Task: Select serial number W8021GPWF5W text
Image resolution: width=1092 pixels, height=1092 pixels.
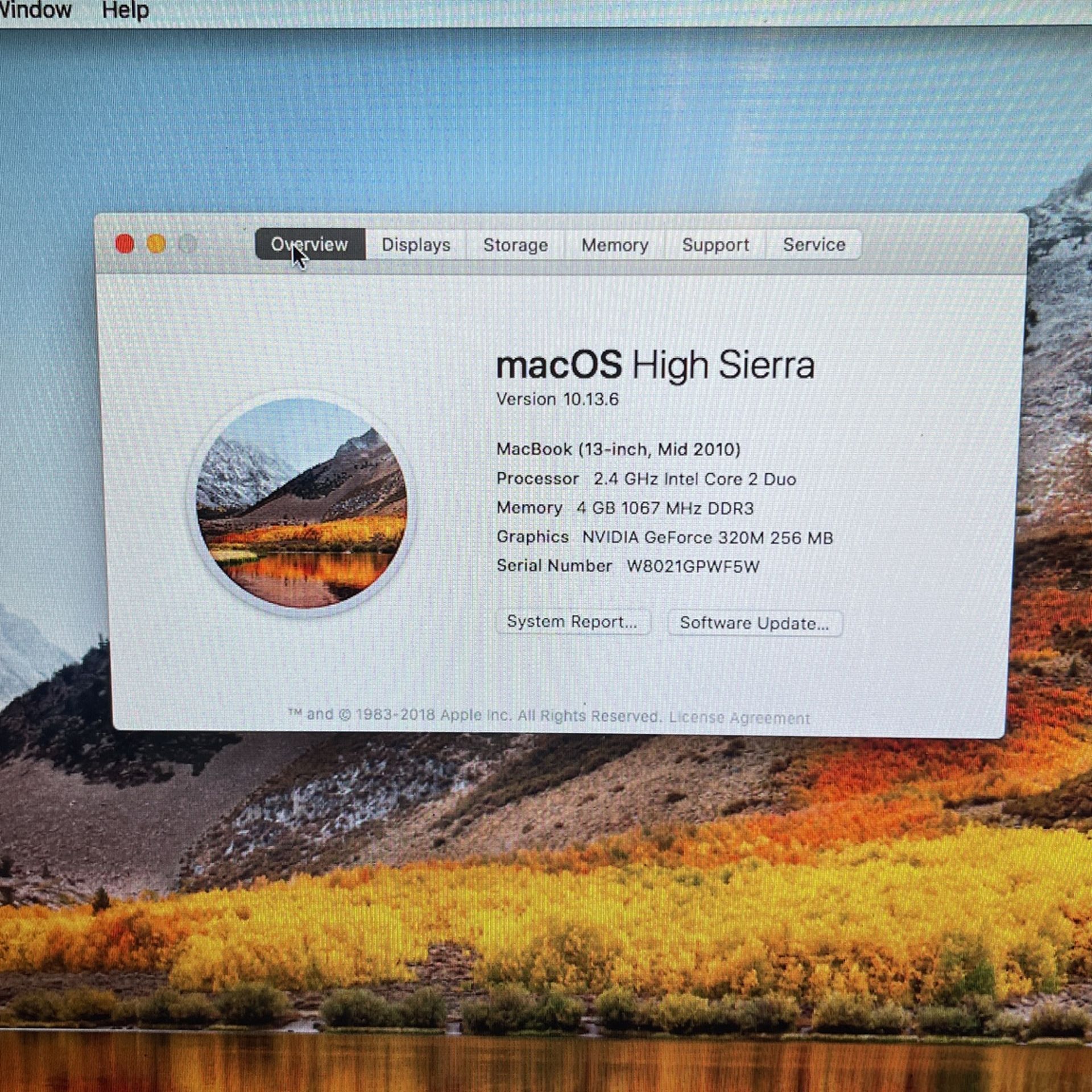Action: point(693,566)
